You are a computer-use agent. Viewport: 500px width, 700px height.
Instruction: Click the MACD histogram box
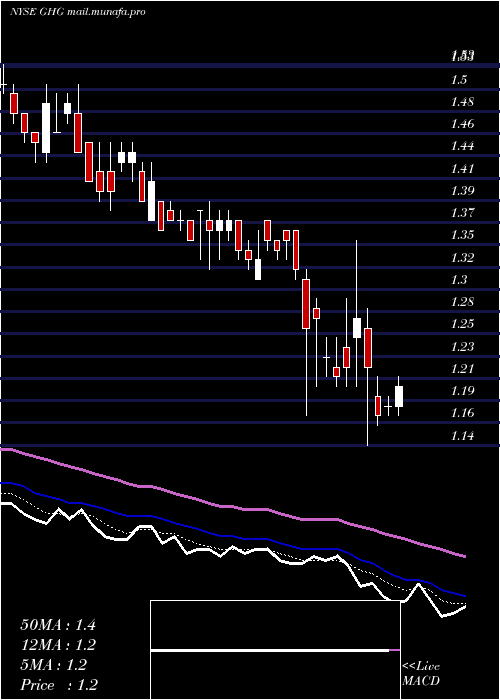click(275, 650)
